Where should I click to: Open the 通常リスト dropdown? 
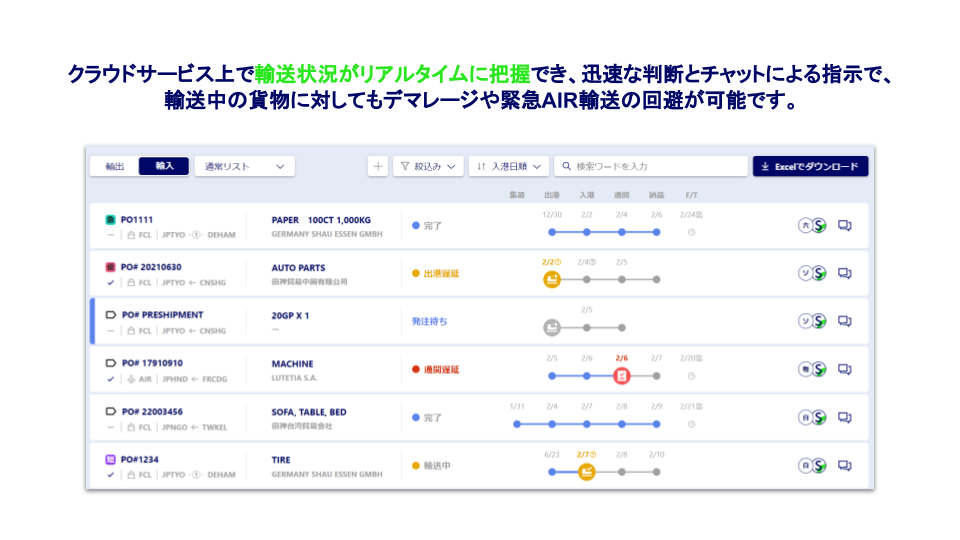tap(244, 167)
